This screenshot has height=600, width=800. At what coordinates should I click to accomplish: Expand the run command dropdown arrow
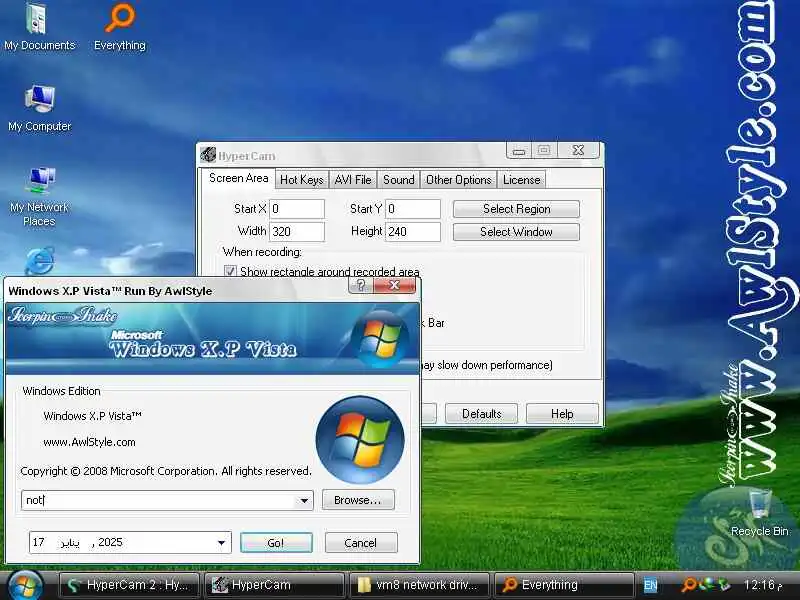tap(304, 501)
